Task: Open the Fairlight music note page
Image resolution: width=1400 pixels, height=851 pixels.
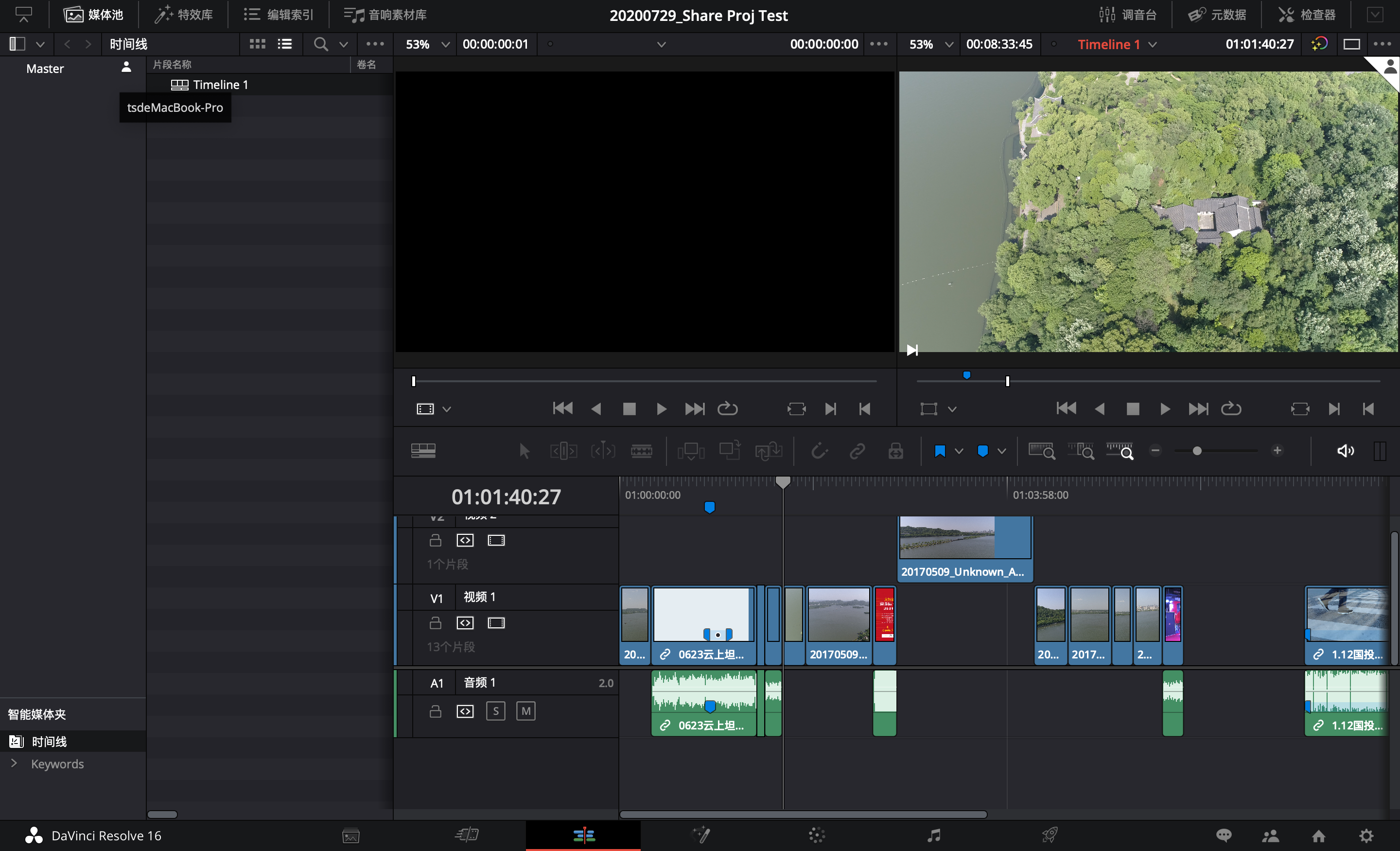Action: [933, 835]
